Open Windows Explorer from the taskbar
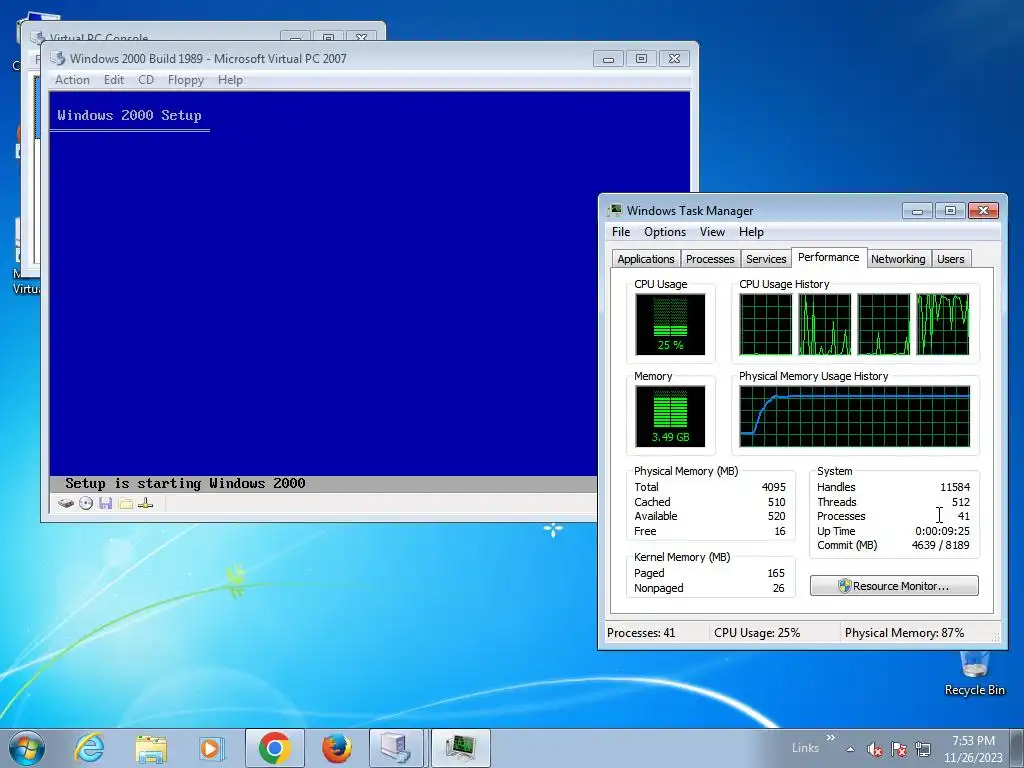 (x=150, y=748)
